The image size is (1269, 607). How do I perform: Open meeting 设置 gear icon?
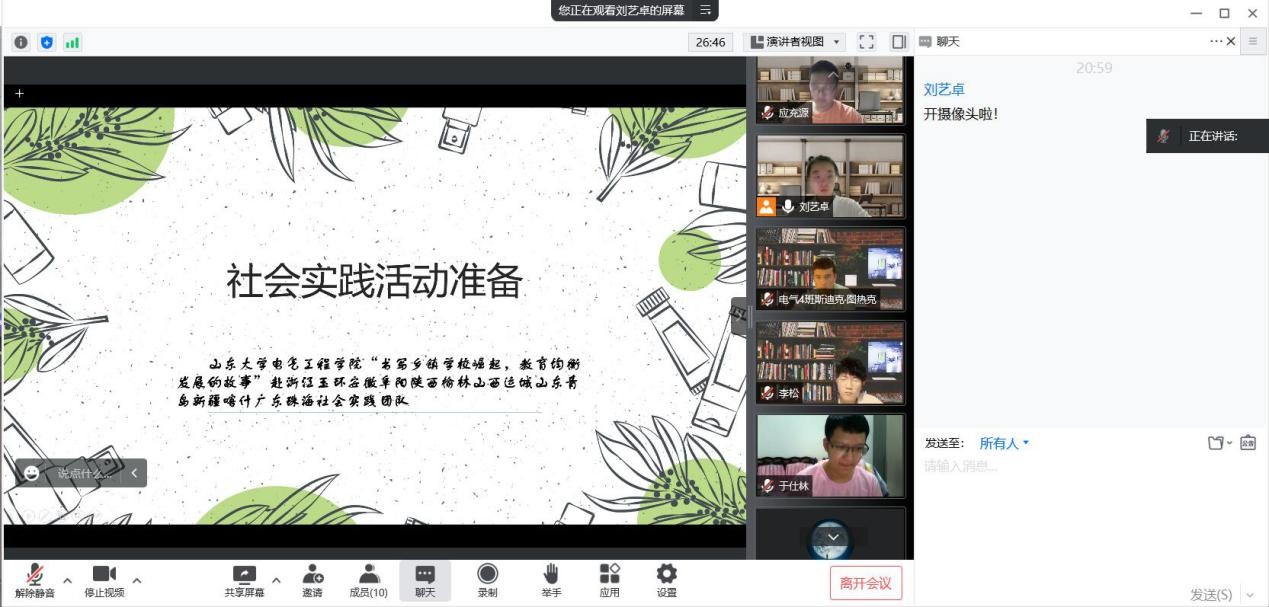666,580
